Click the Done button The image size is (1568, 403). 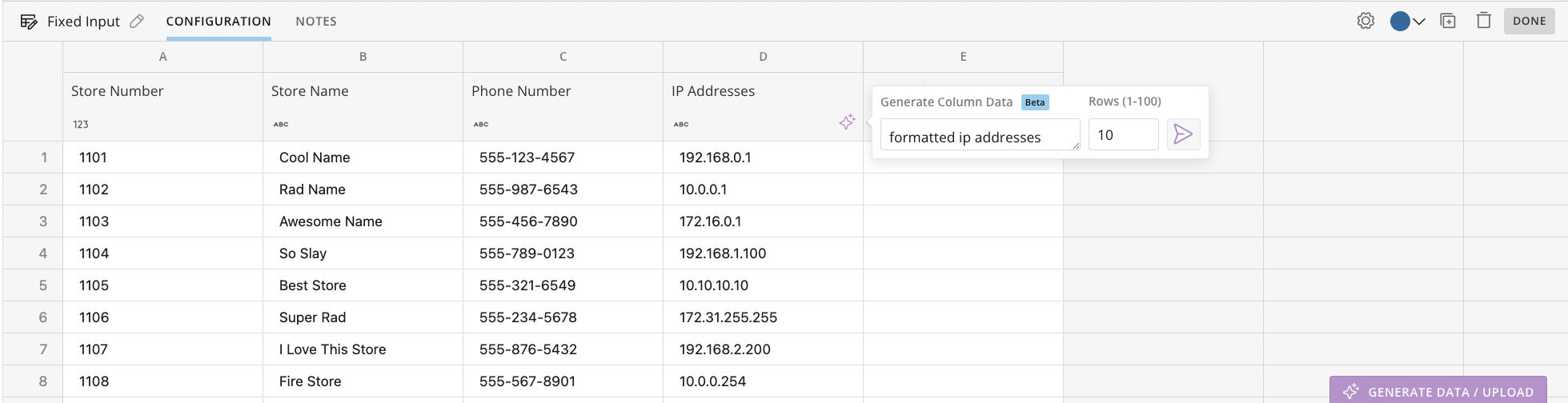tap(1530, 21)
